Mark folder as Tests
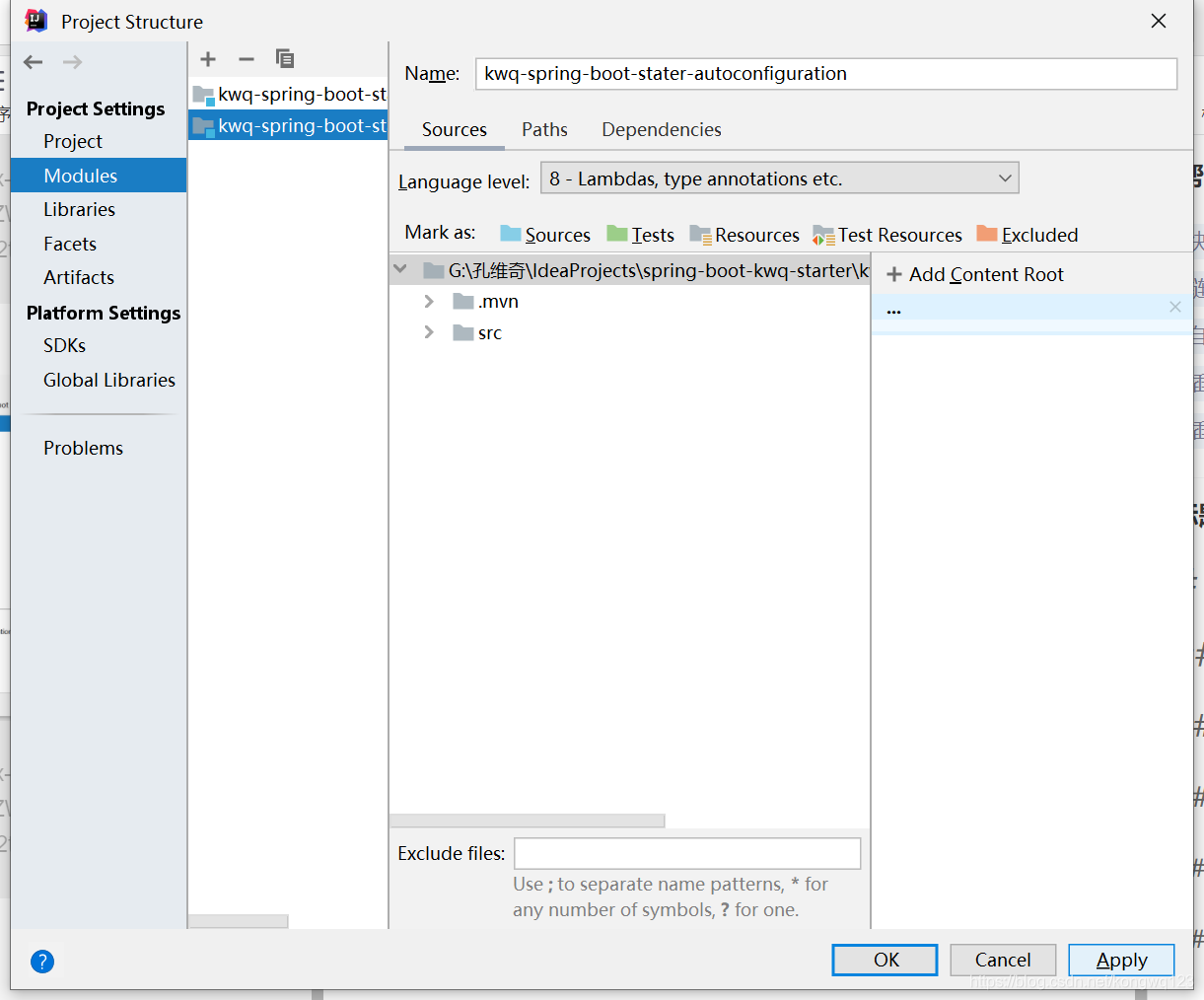 point(641,235)
